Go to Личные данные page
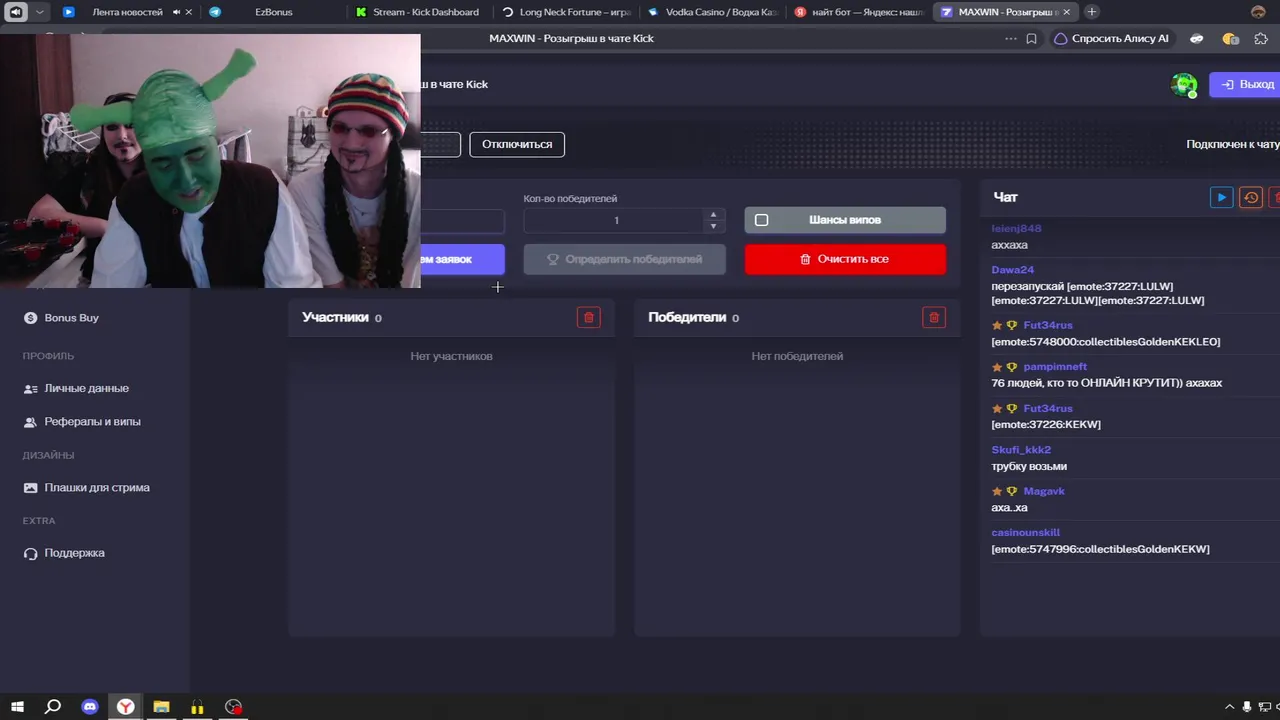The height and width of the screenshot is (720, 1280). coord(87,389)
